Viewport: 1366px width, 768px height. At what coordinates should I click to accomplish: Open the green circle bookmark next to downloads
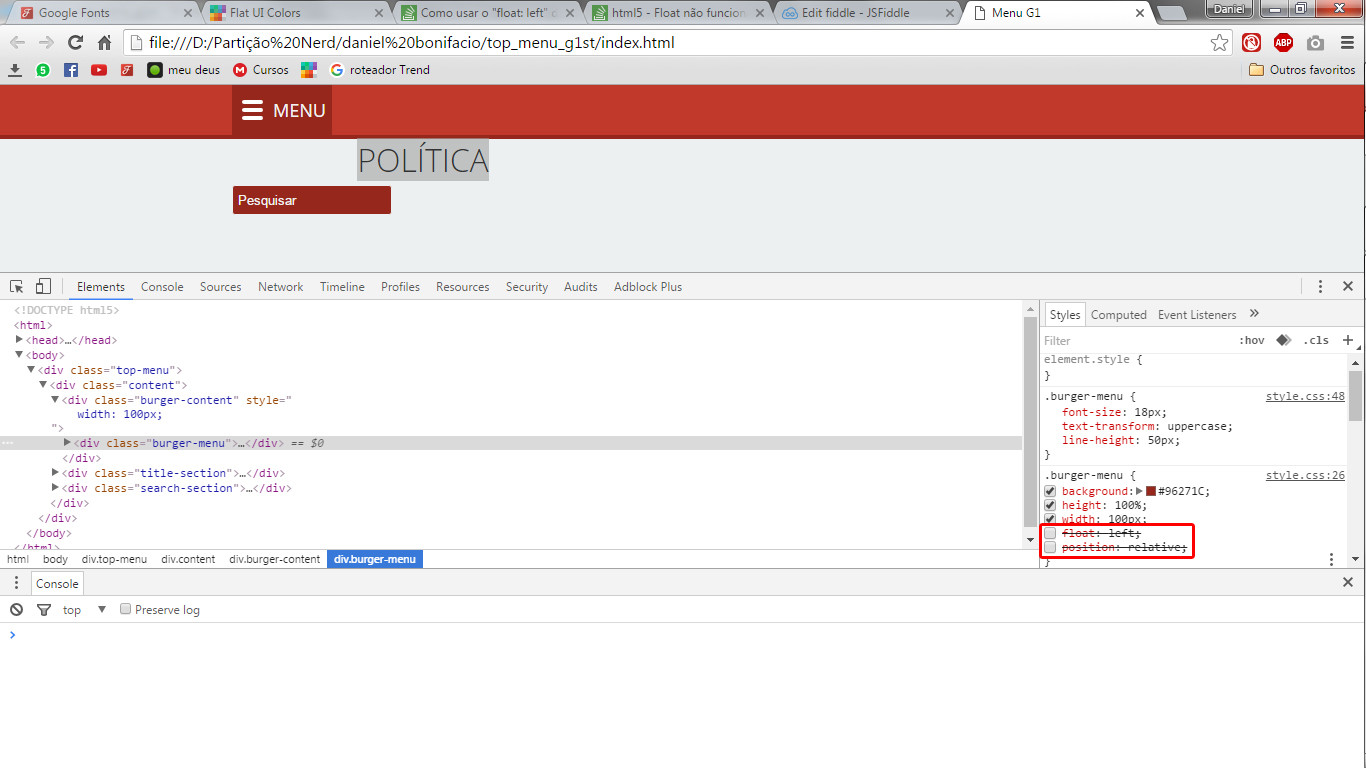(x=43, y=70)
